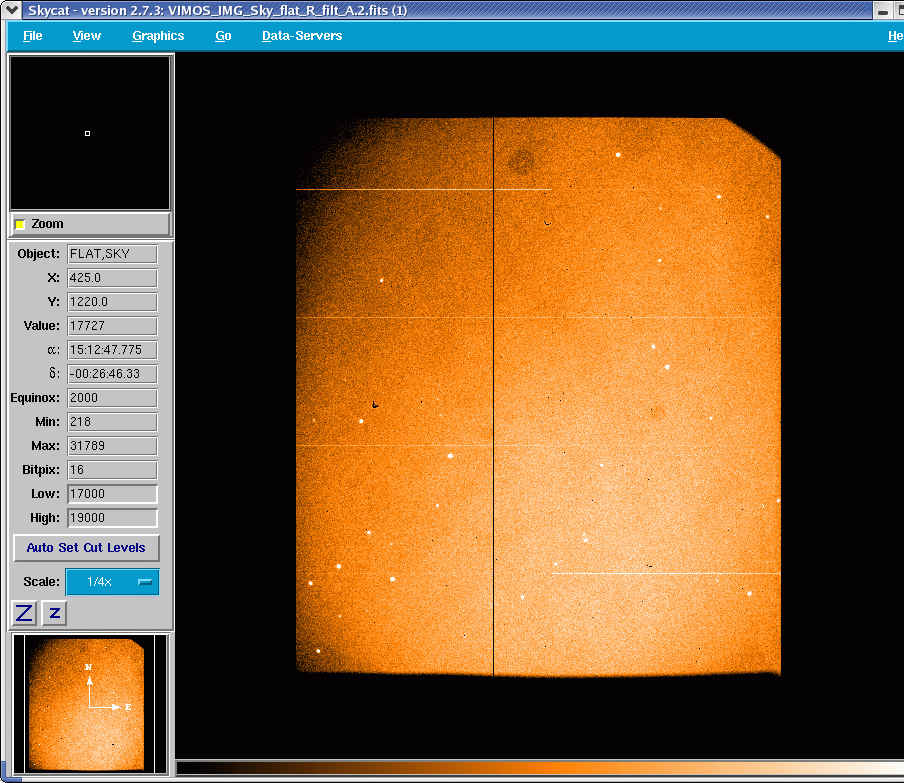
Task: Minimize the Skycat window
Action: pyautogui.click(x=883, y=11)
